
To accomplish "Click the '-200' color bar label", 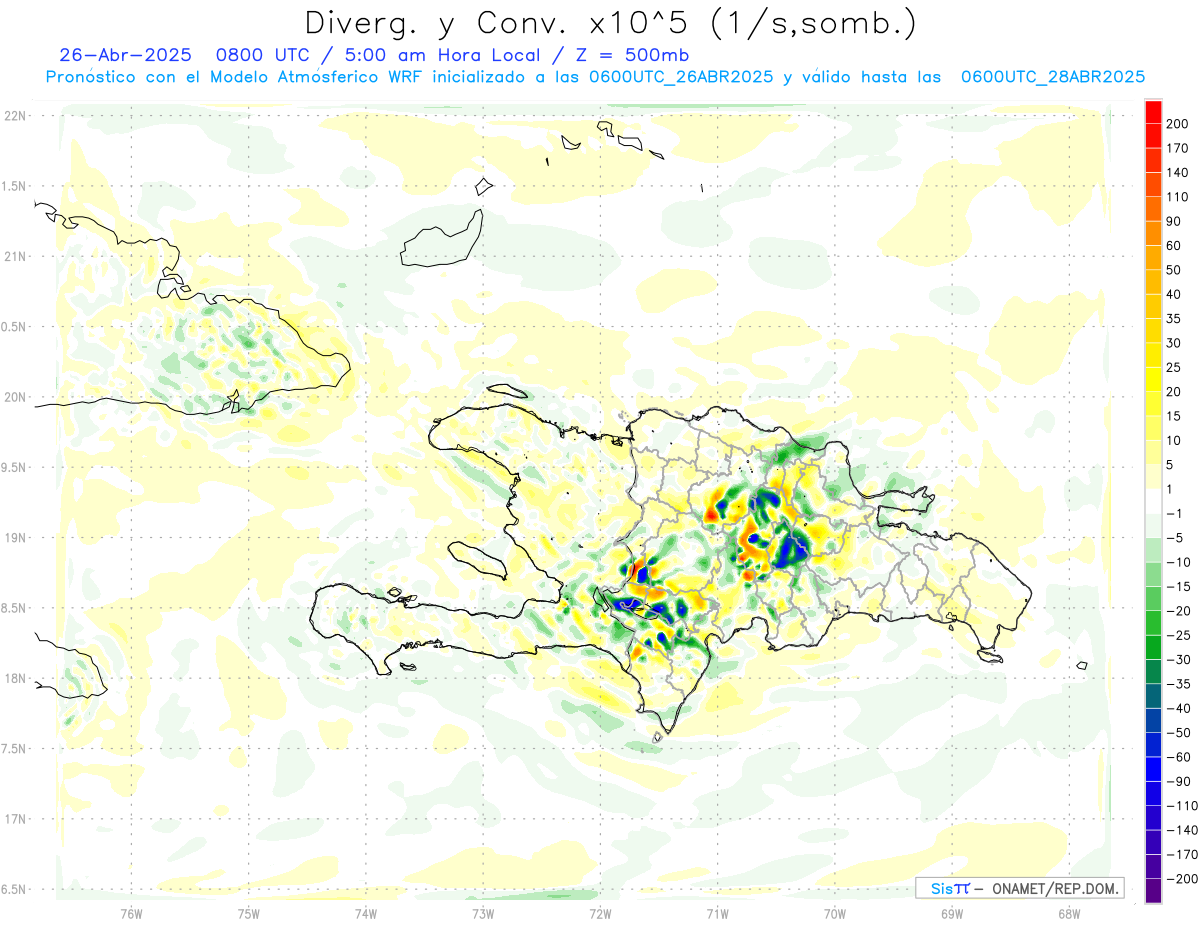I will [x=1182, y=879].
